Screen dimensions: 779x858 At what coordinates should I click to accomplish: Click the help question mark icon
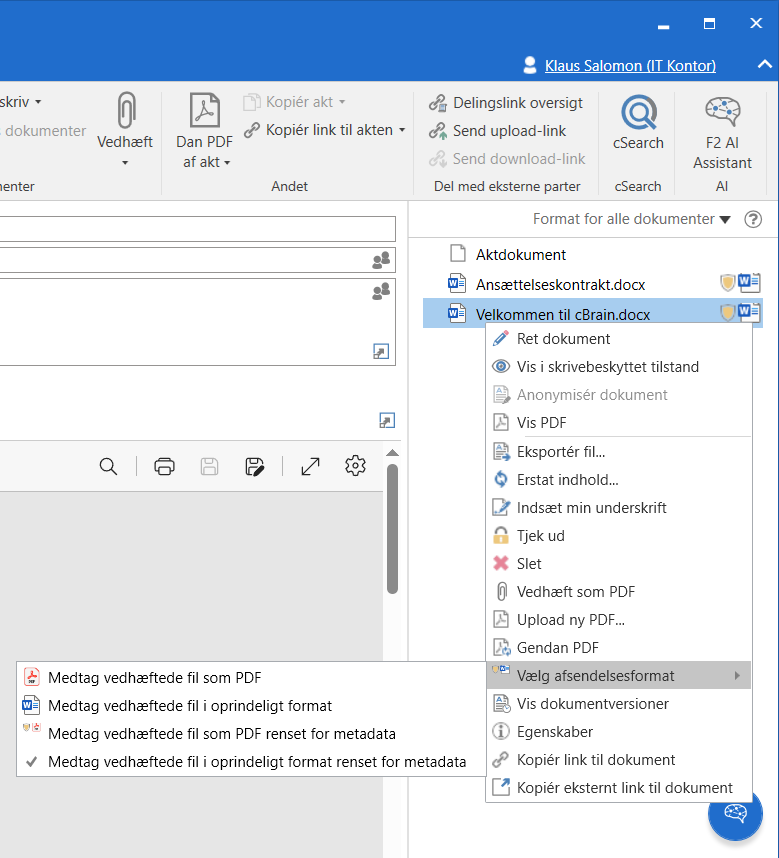point(753,219)
